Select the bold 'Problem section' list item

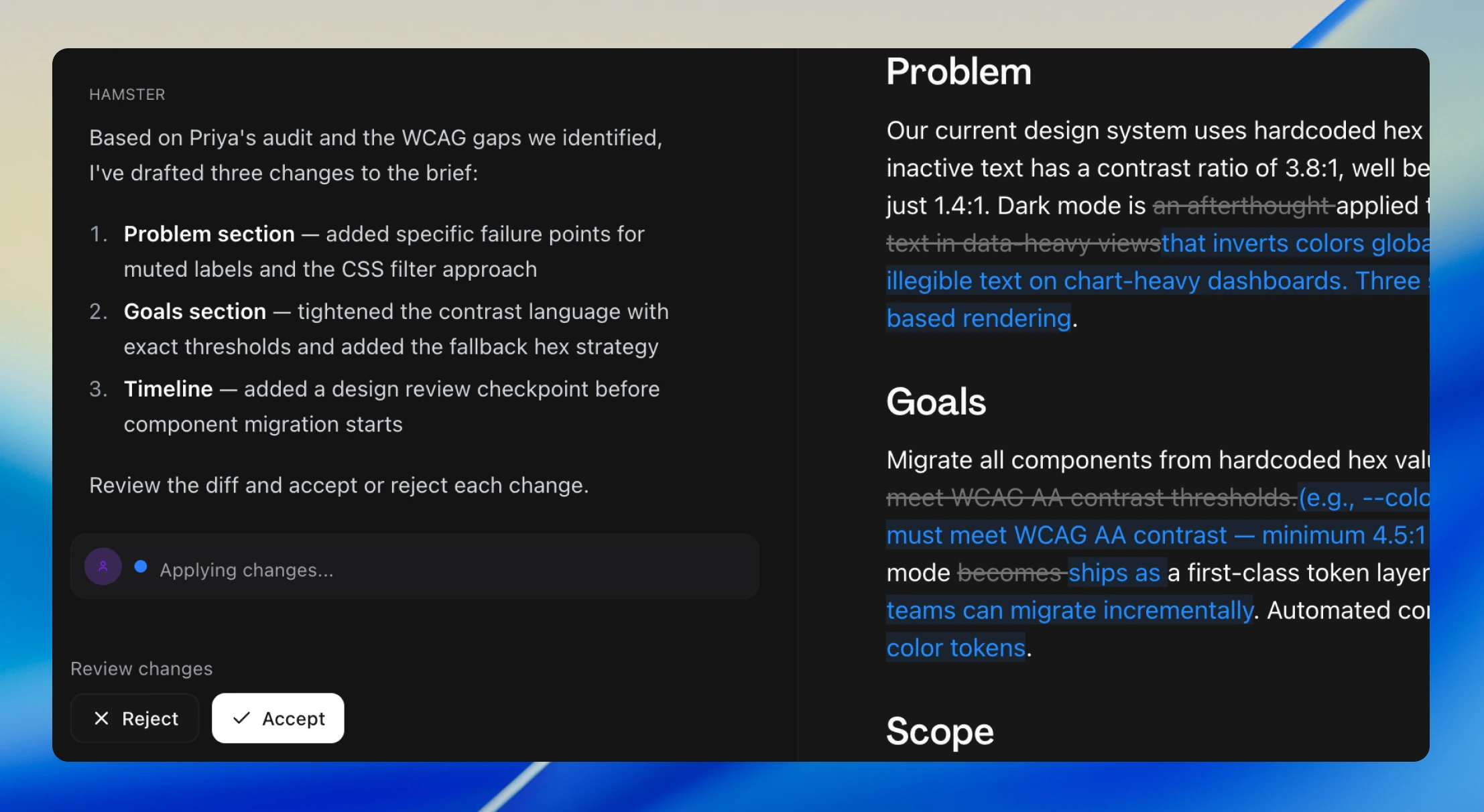(x=209, y=234)
